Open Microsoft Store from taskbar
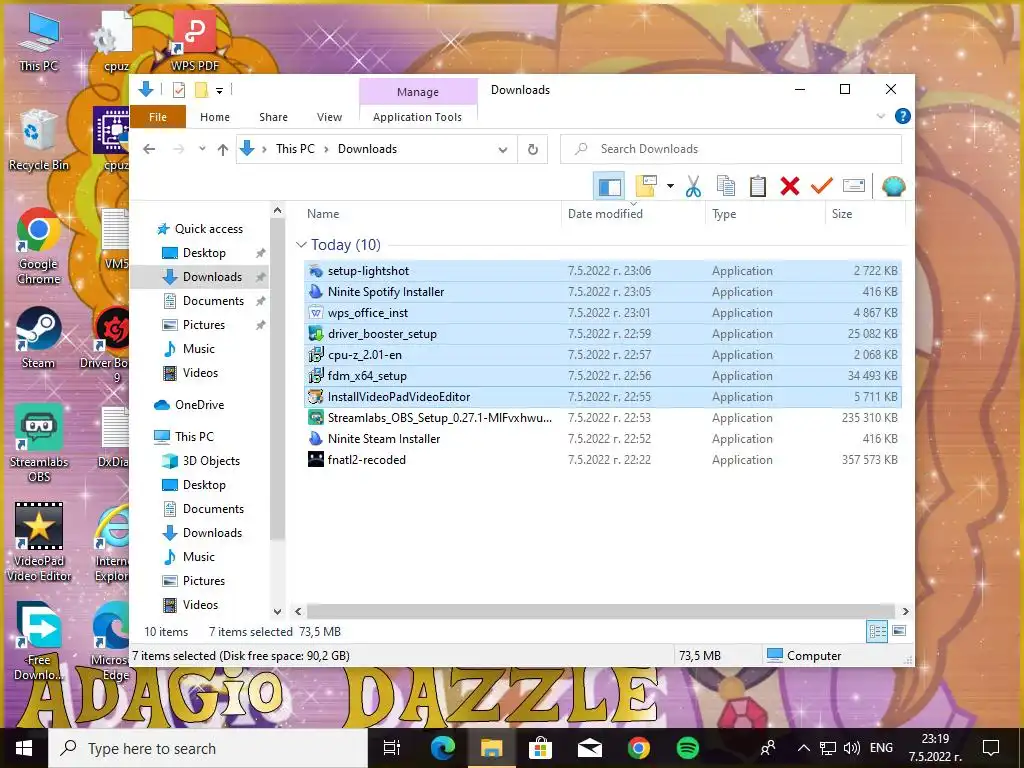The height and width of the screenshot is (768, 1024). tap(540, 748)
